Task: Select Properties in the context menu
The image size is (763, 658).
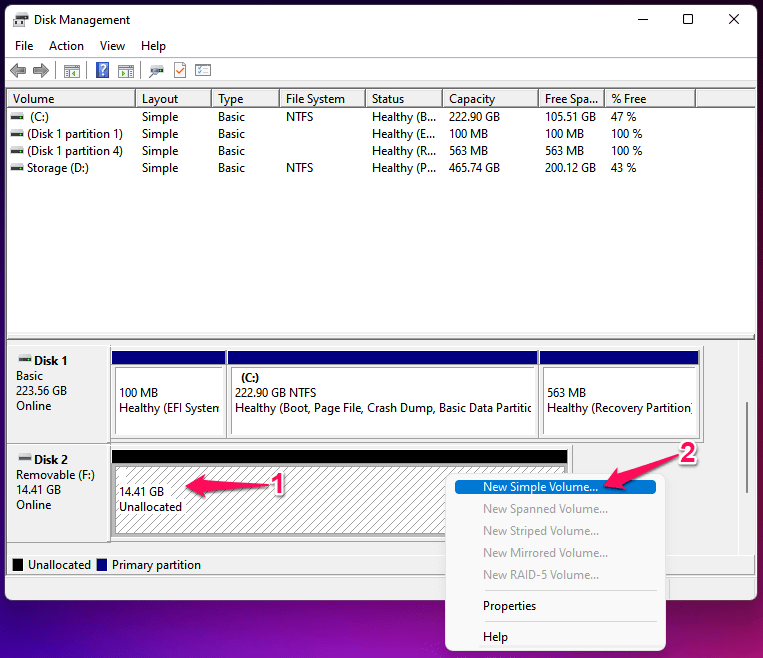Action: tap(509, 606)
